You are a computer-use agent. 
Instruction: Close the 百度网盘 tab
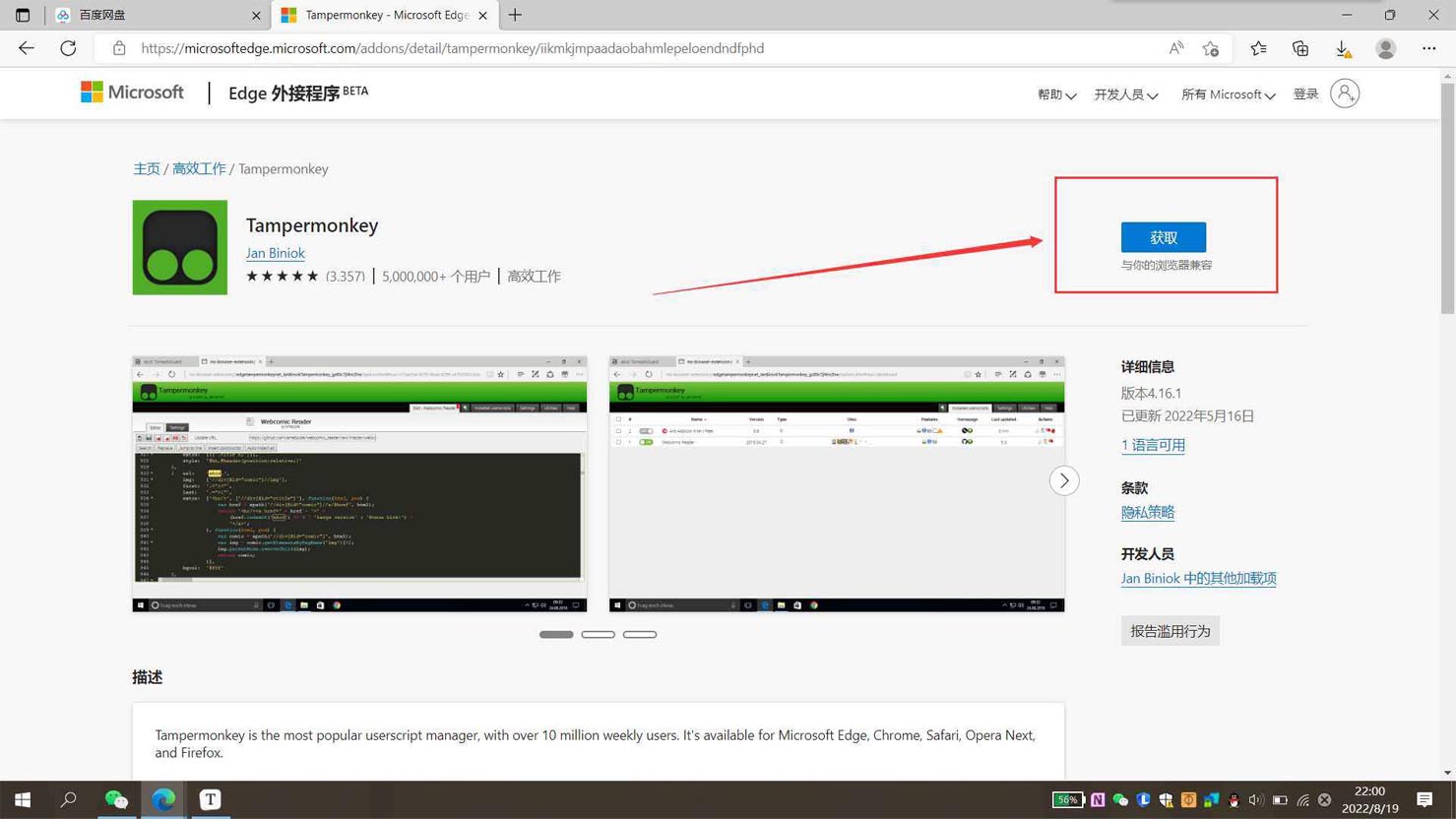[256, 15]
